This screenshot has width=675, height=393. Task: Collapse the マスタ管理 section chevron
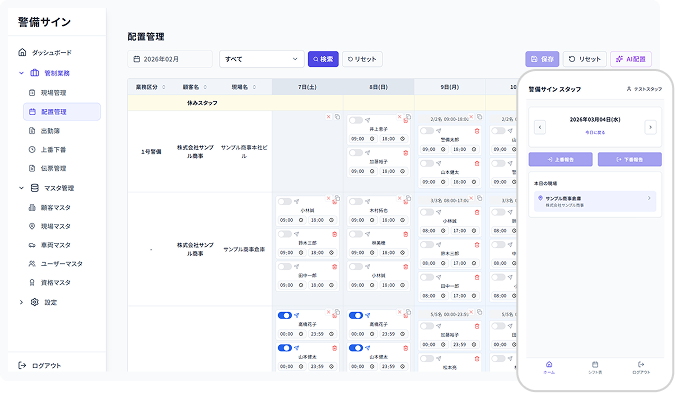21,188
